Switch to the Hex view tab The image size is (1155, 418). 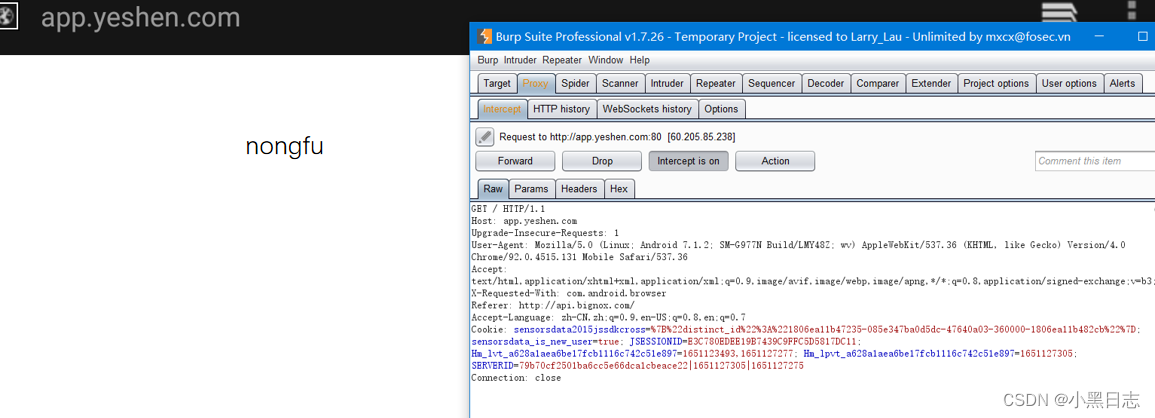point(619,189)
